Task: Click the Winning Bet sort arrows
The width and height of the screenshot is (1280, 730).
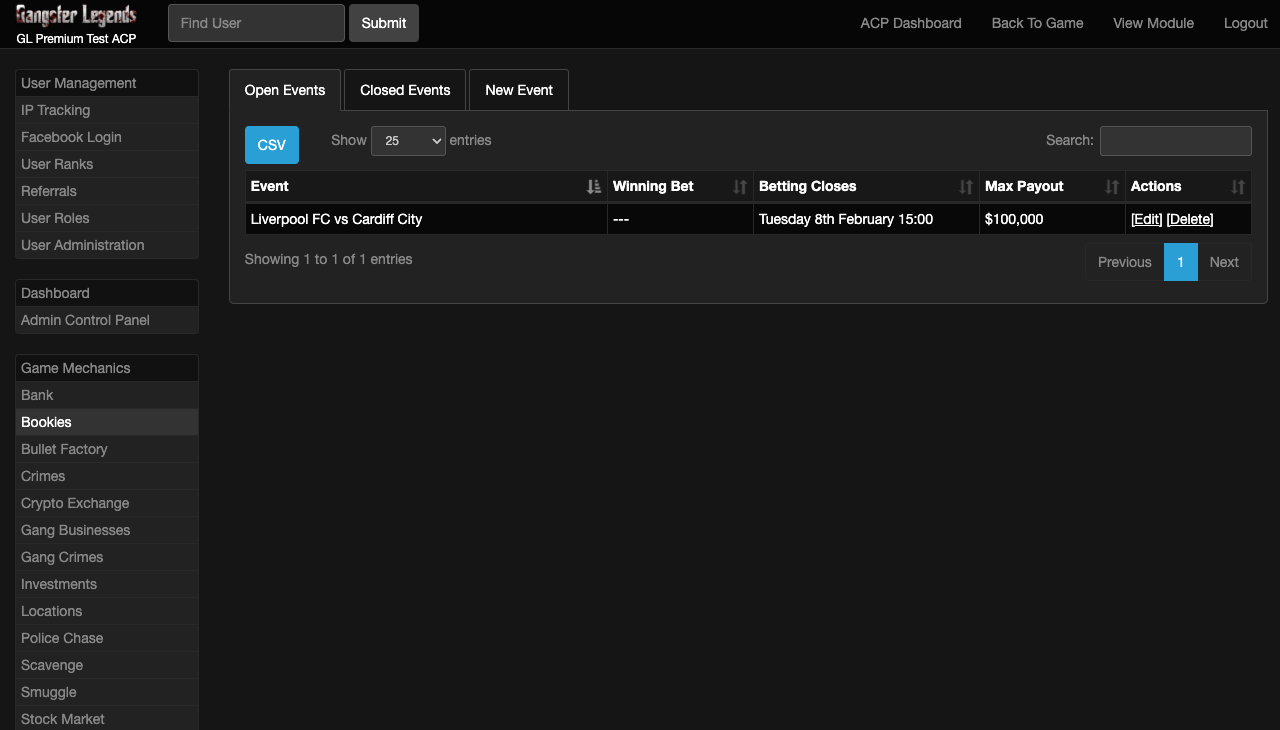Action: pyautogui.click(x=739, y=187)
